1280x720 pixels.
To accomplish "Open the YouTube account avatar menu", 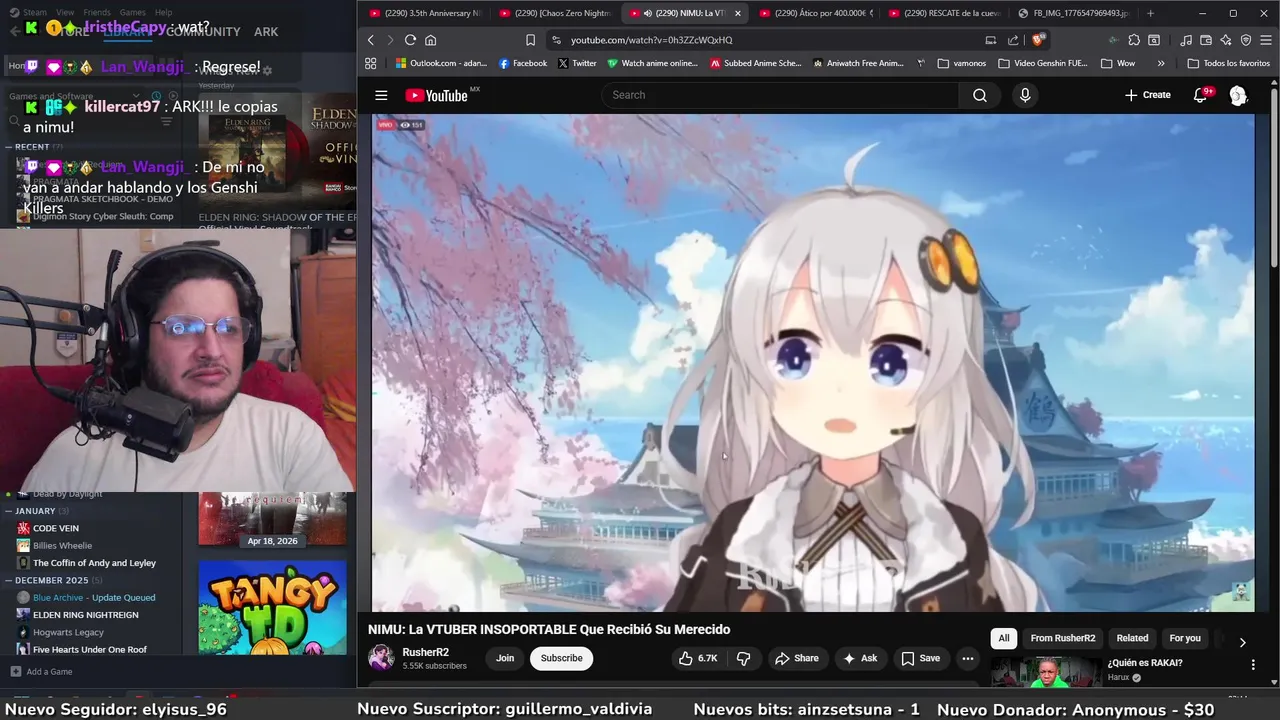I will tap(1238, 95).
